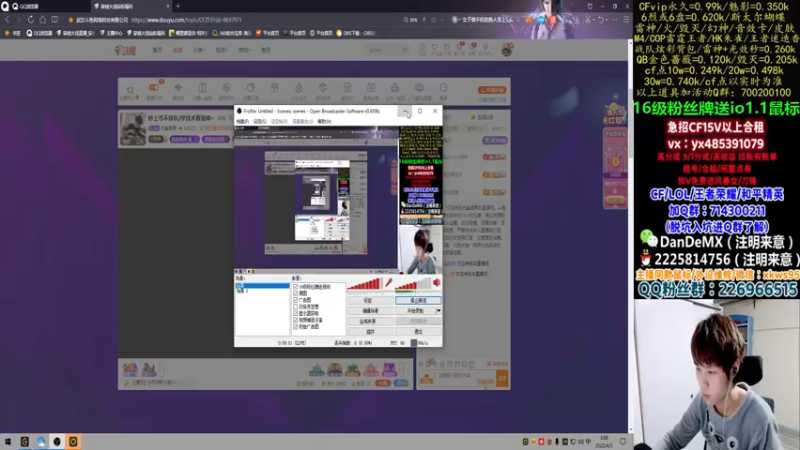
Task: Click the orange button at streamer toolbar right
Action: pos(492,90)
